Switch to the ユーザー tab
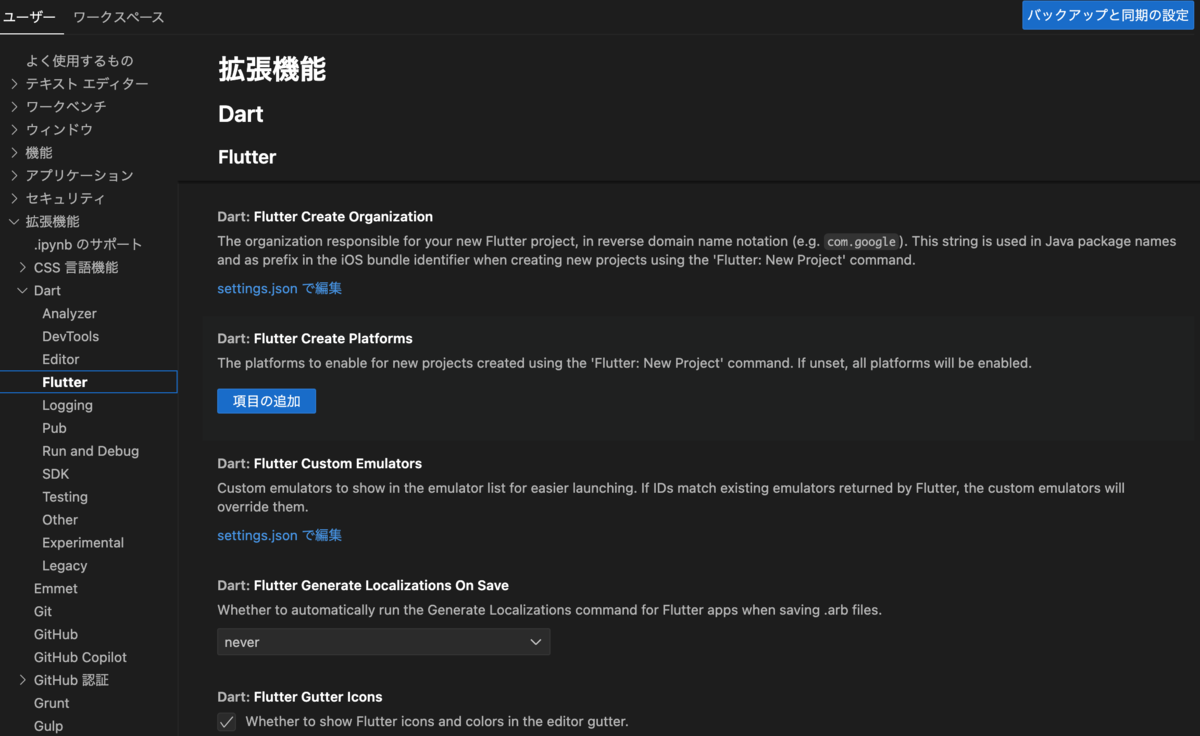The height and width of the screenshot is (736, 1200). click(30, 17)
